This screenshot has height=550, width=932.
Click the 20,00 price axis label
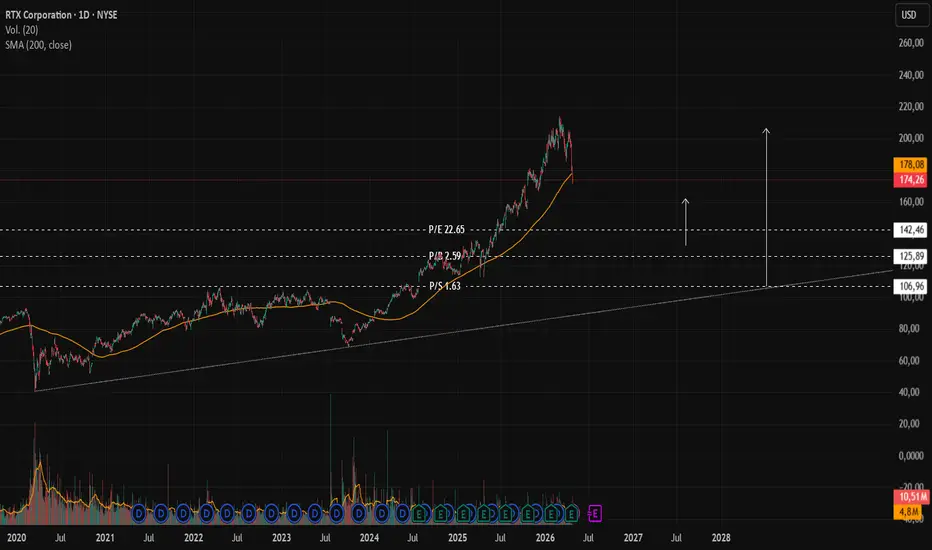point(911,423)
